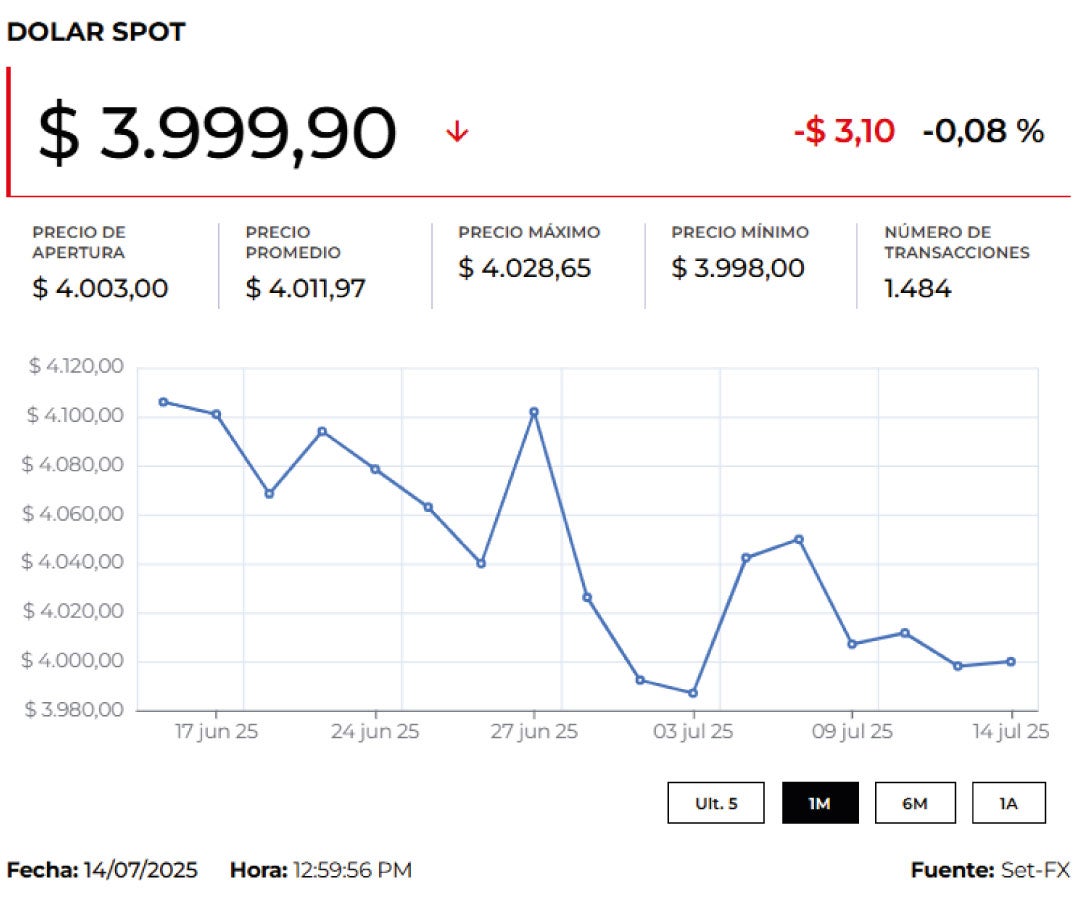This screenshot has width=1080, height=900.
Task: Switch to the 1M chart range
Action: coord(820,803)
